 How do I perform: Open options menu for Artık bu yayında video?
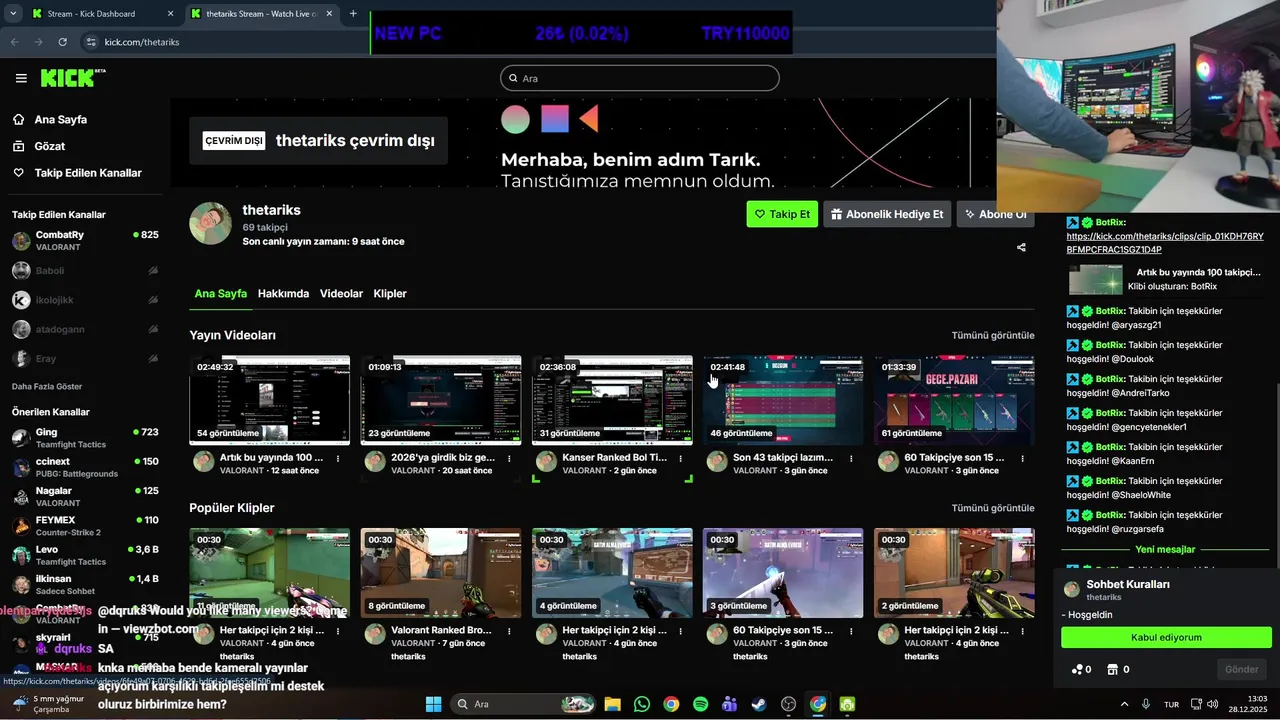(338, 458)
